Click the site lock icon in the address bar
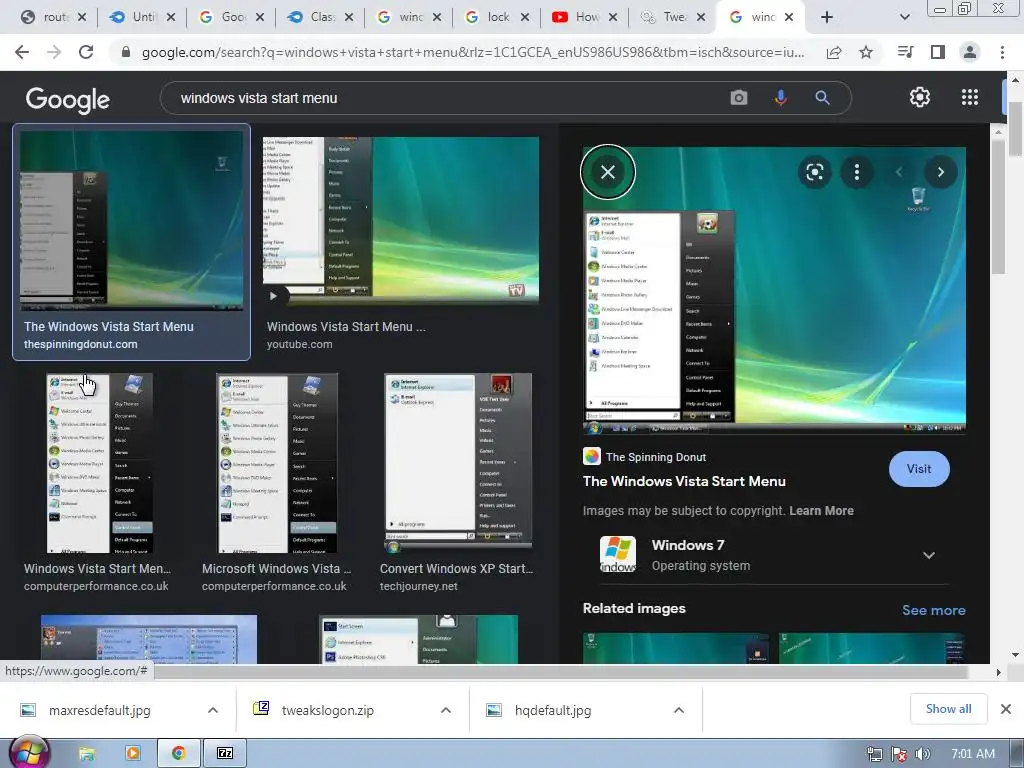Screen dimensions: 1024x768 (126, 52)
